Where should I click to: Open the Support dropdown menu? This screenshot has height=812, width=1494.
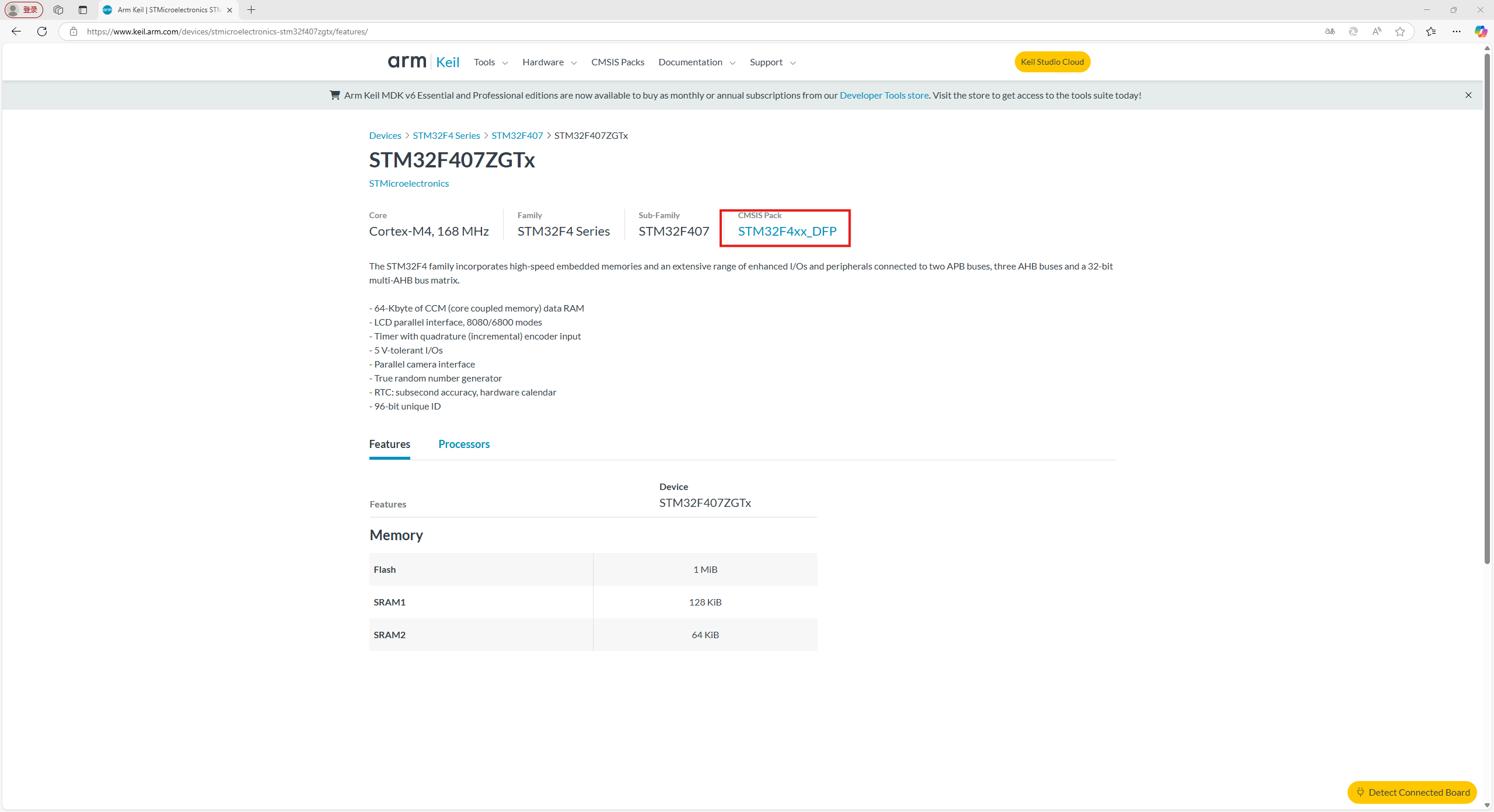(773, 62)
